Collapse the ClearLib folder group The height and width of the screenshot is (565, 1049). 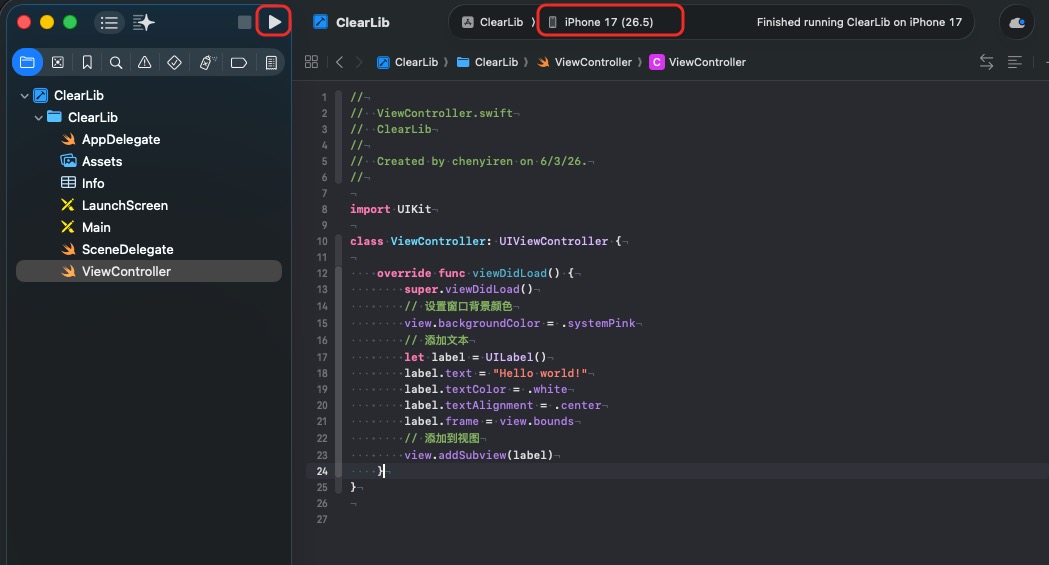click(x=39, y=118)
